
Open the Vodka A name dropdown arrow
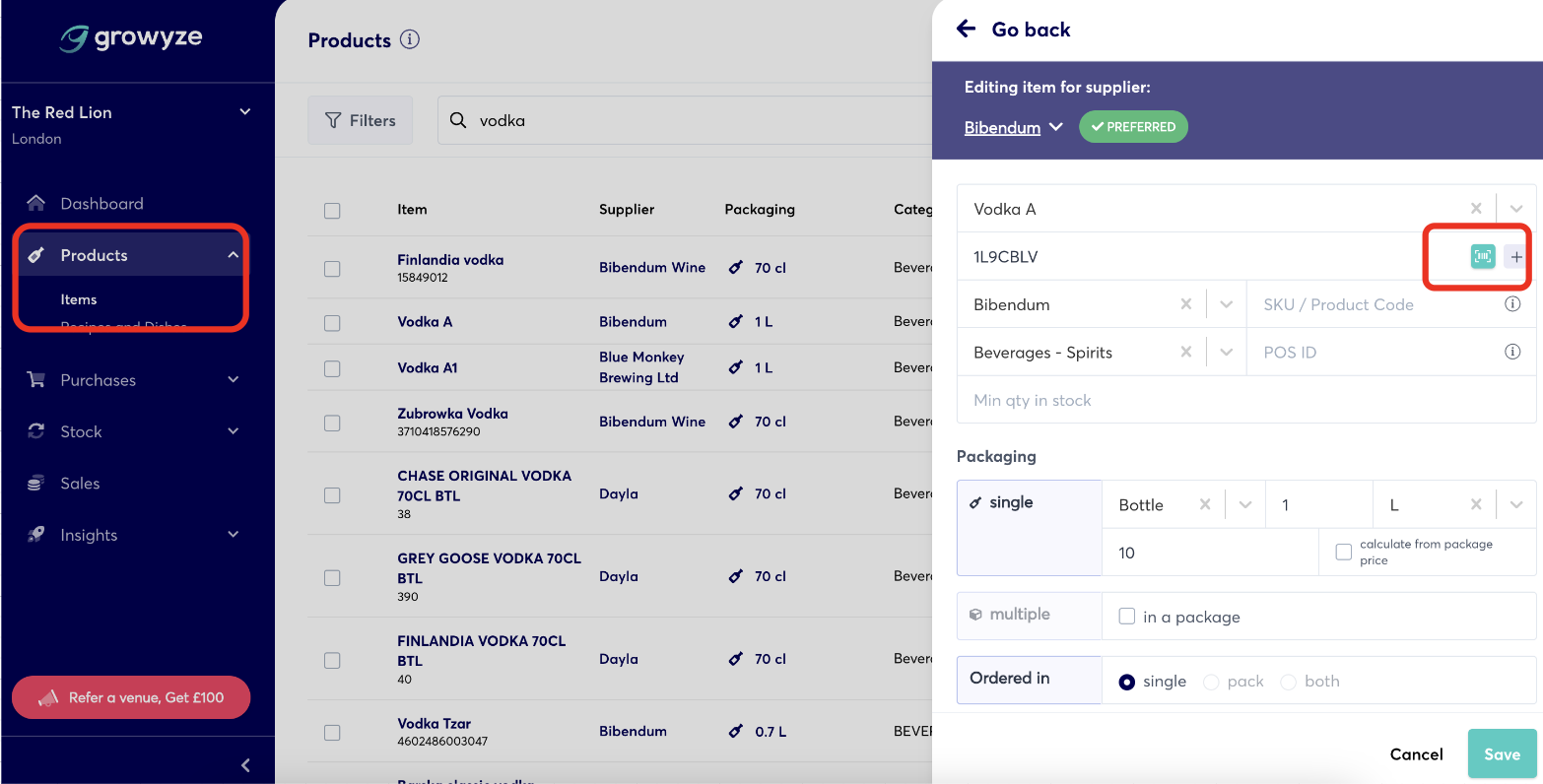[1516, 208]
